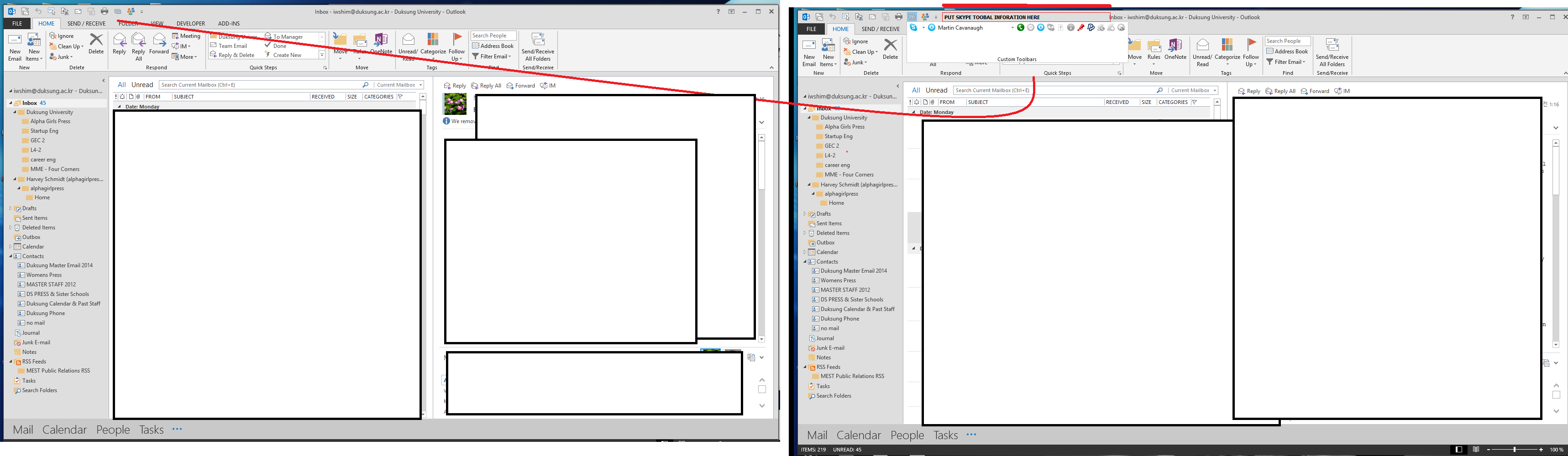
Task: Click zoom-out minus button in right window's status bar
Action: 1488,450
